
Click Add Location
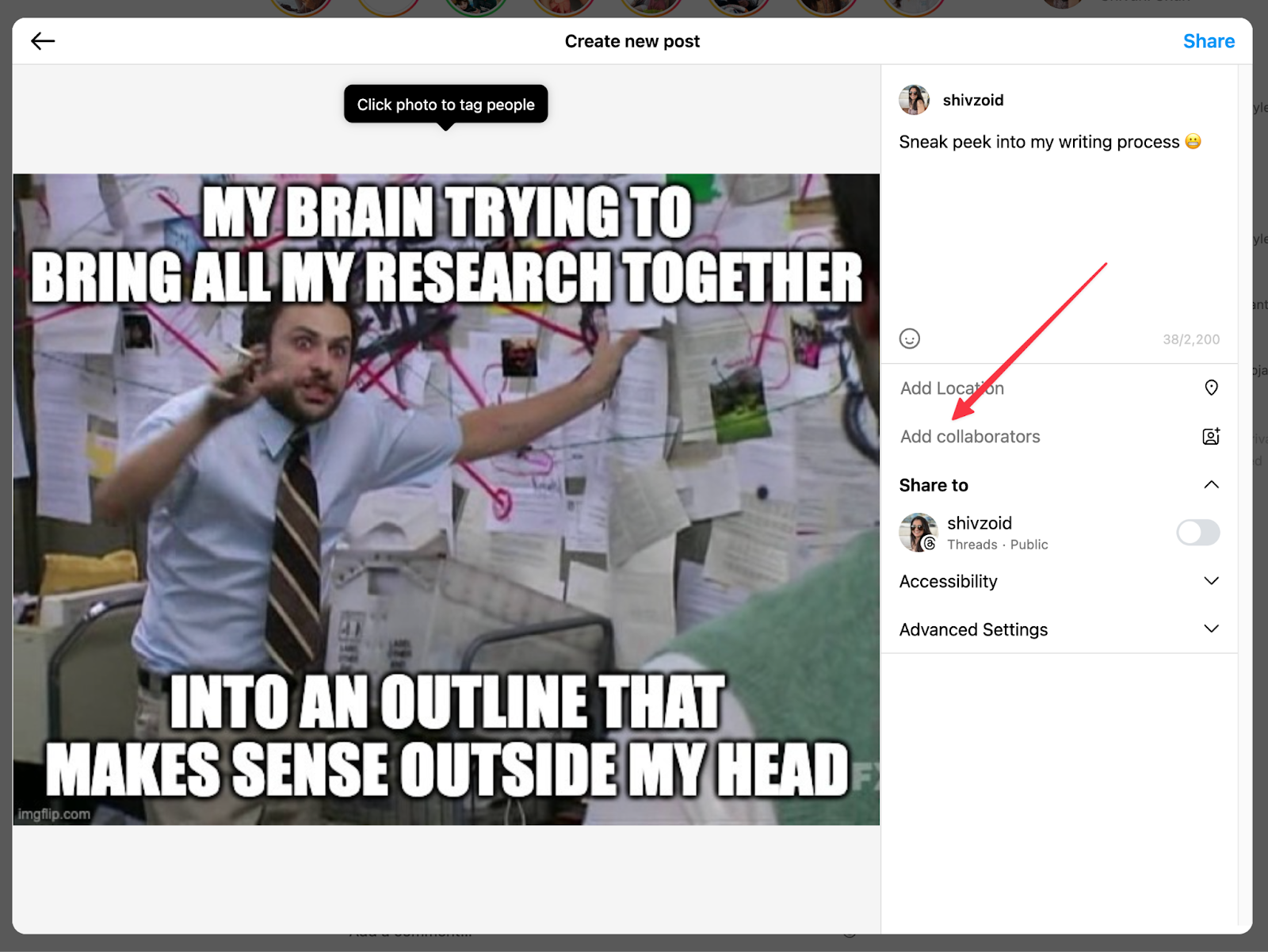tap(952, 388)
